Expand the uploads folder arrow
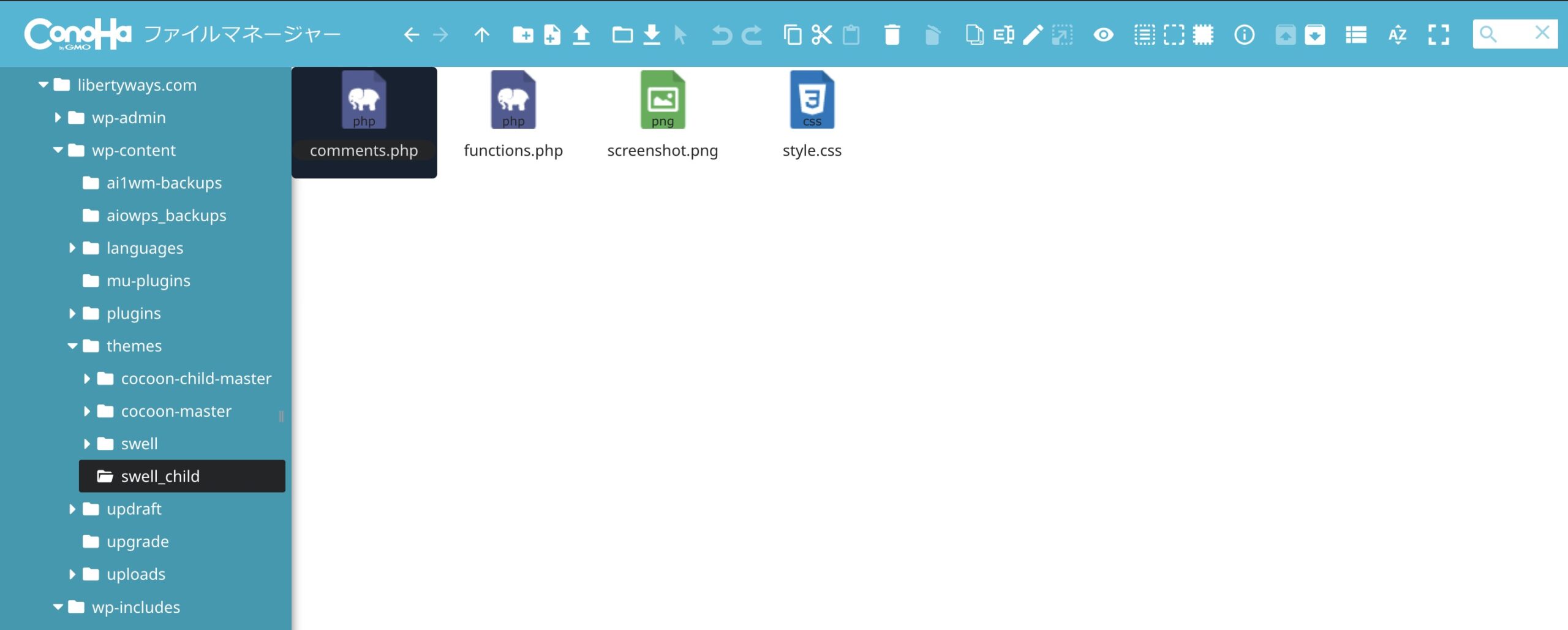The width and height of the screenshot is (1568, 630). (x=72, y=574)
